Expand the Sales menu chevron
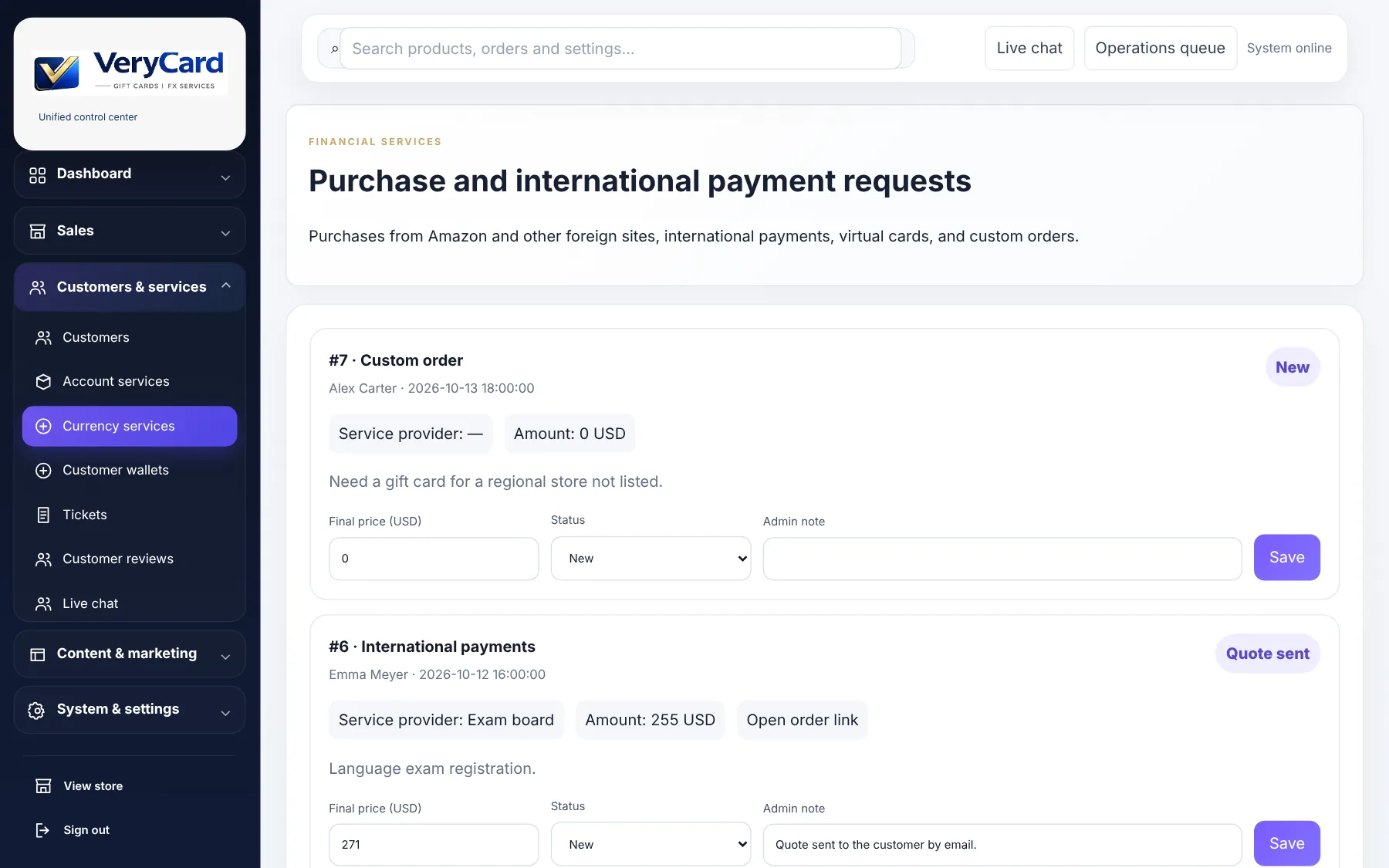Screen dimensions: 1389x868 225,233
